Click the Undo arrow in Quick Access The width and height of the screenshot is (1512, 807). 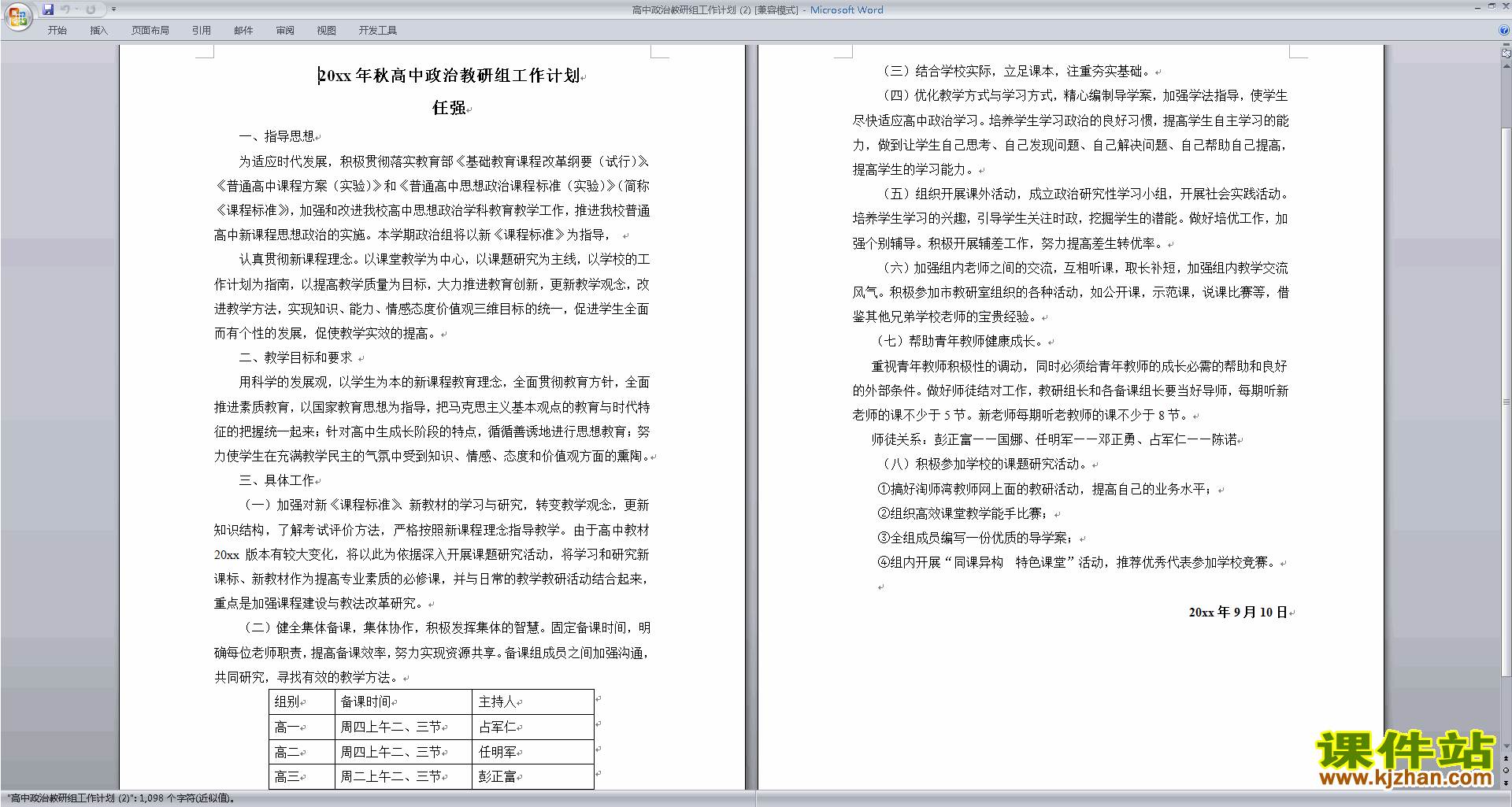[65, 9]
